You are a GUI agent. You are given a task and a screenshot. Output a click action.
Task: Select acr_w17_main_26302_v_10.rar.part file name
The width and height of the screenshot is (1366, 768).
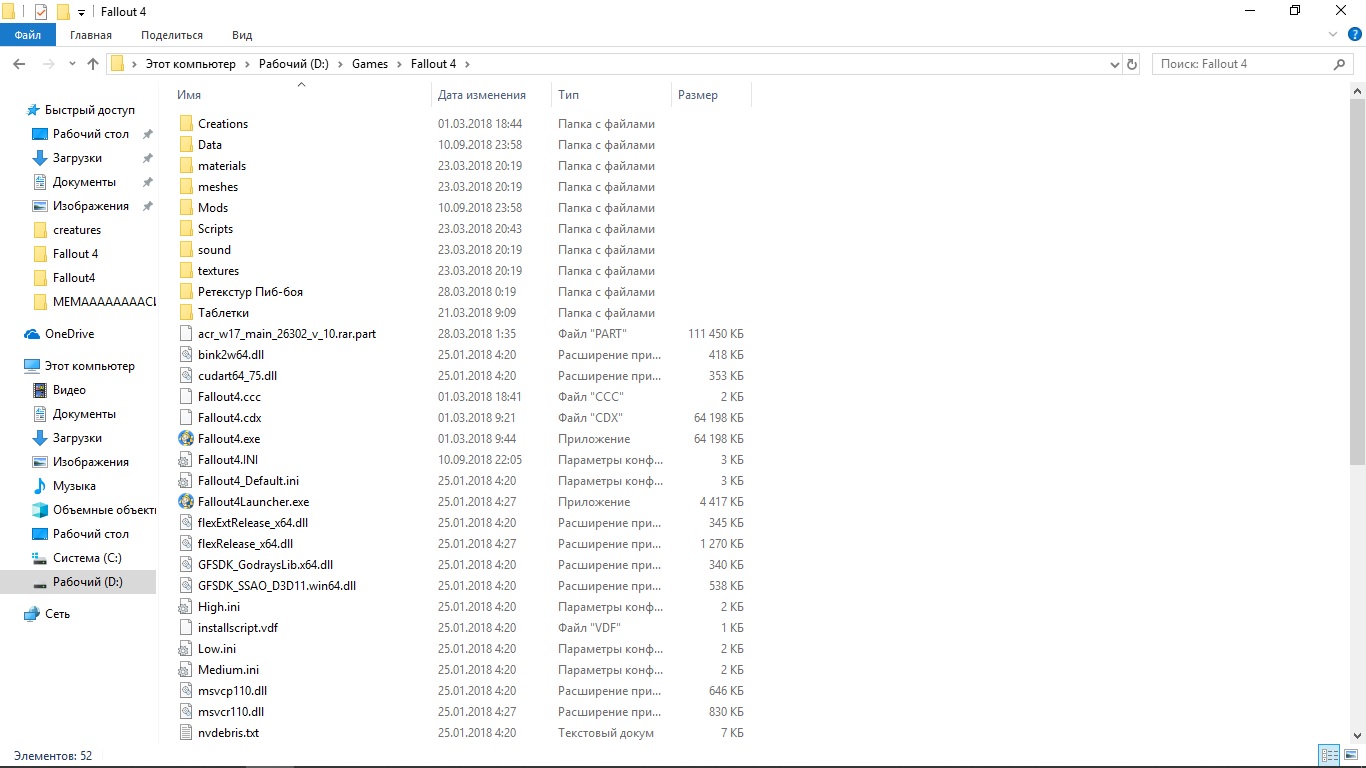(287, 334)
